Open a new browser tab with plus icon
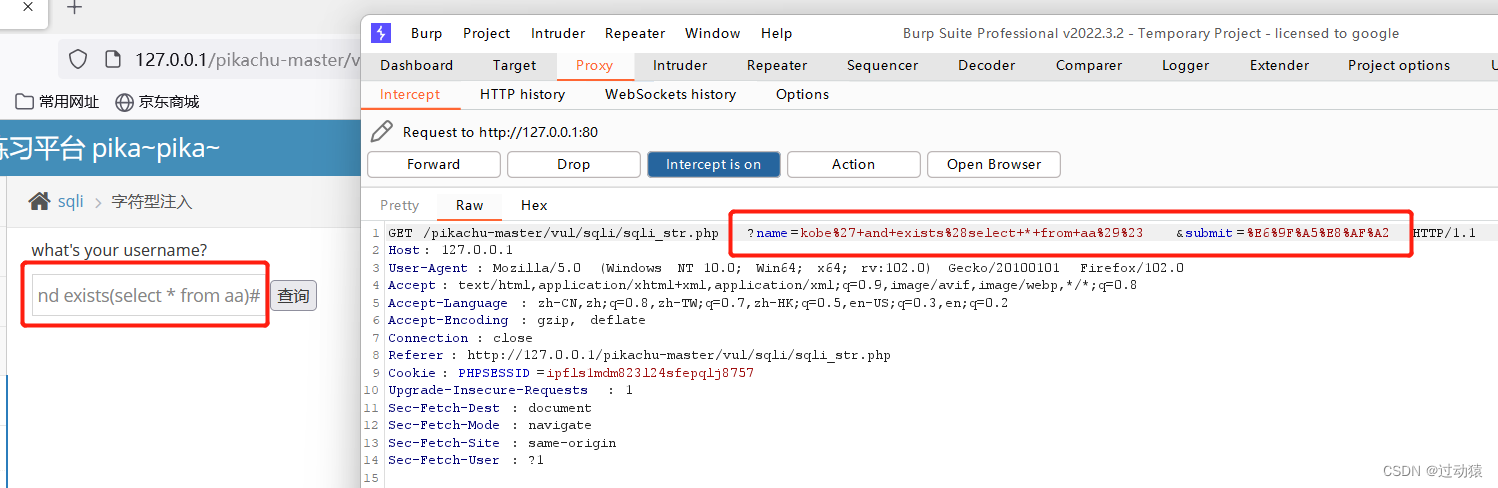The width and height of the screenshot is (1498, 488). click(74, 8)
